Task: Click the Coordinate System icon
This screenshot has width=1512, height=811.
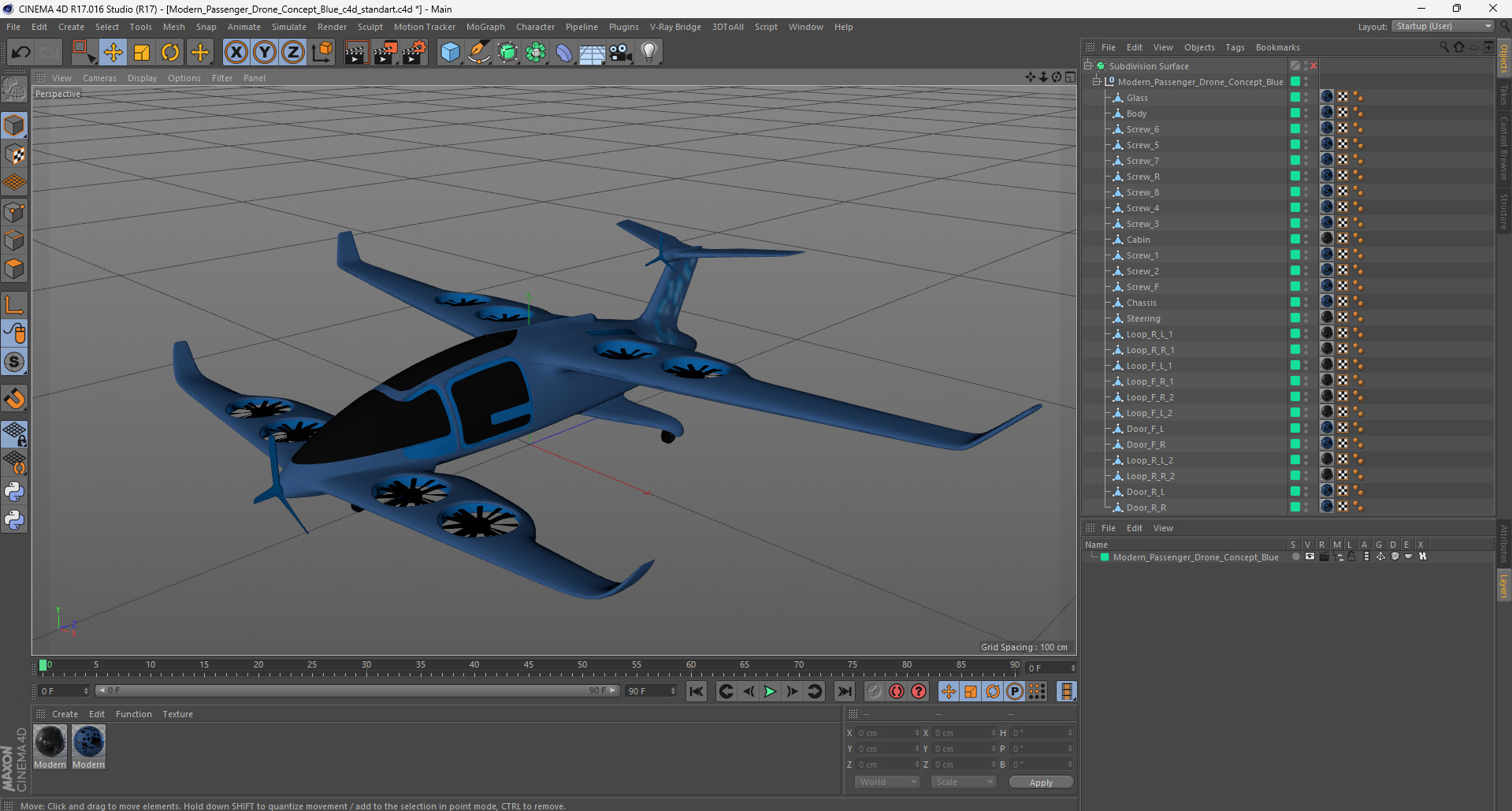Action: [x=322, y=53]
